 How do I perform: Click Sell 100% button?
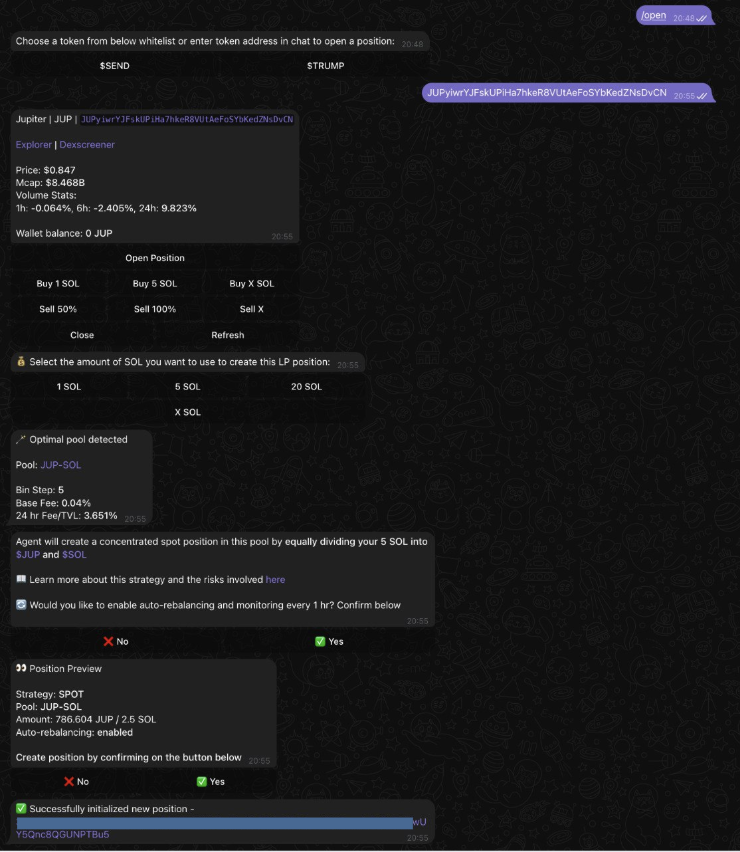click(x=155, y=309)
